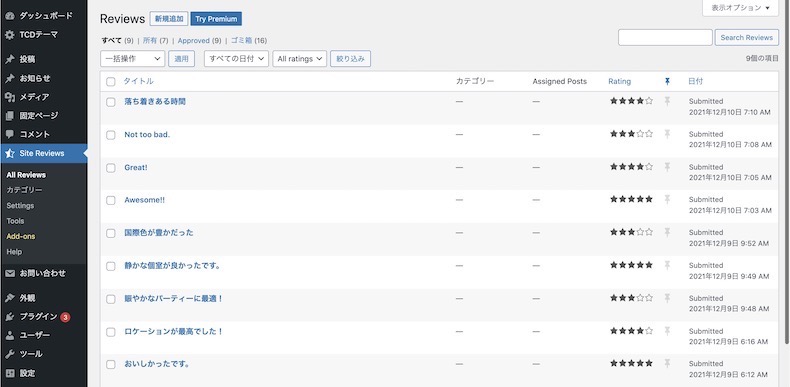This screenshot has width=790, height=387.
Task: Pin the Not too bad. review
Action: click(667, 134)
